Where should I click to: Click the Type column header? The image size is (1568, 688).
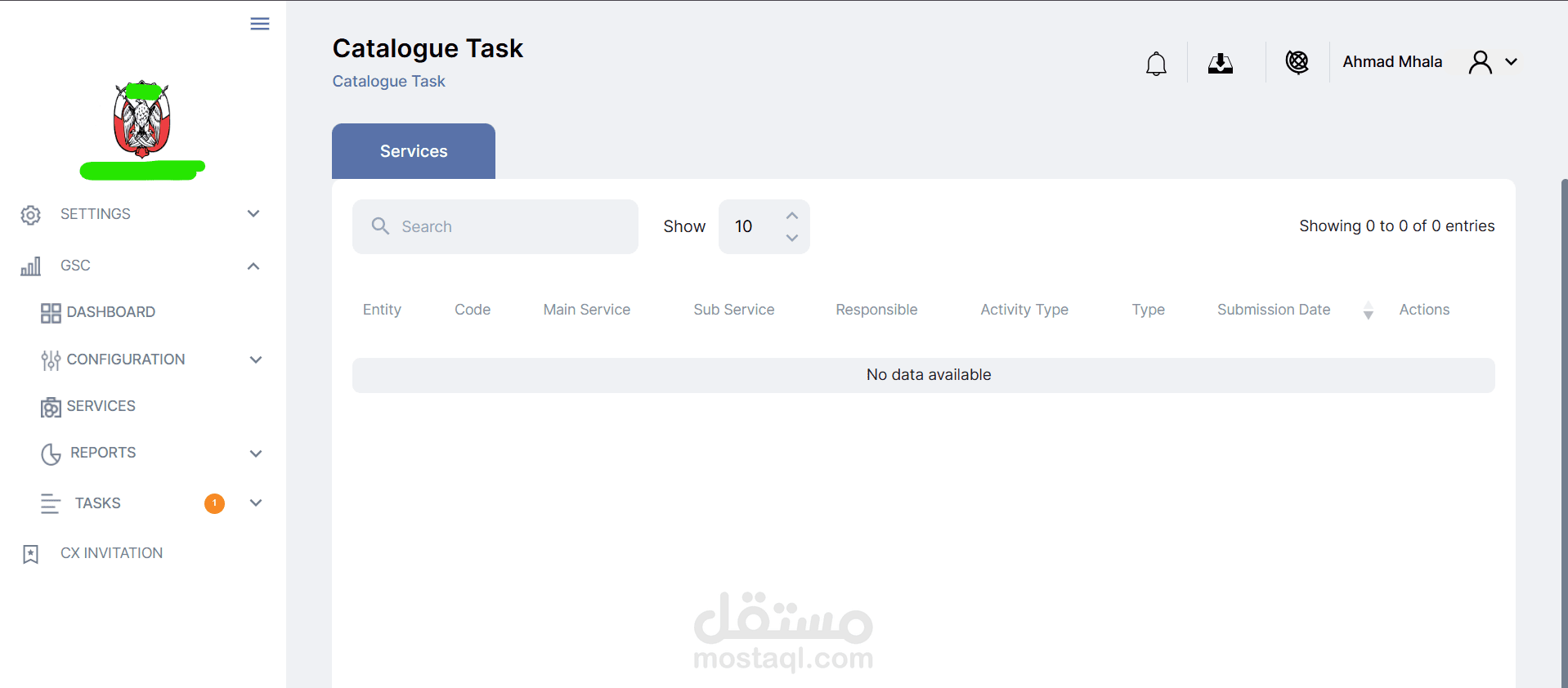(1149, 310)
